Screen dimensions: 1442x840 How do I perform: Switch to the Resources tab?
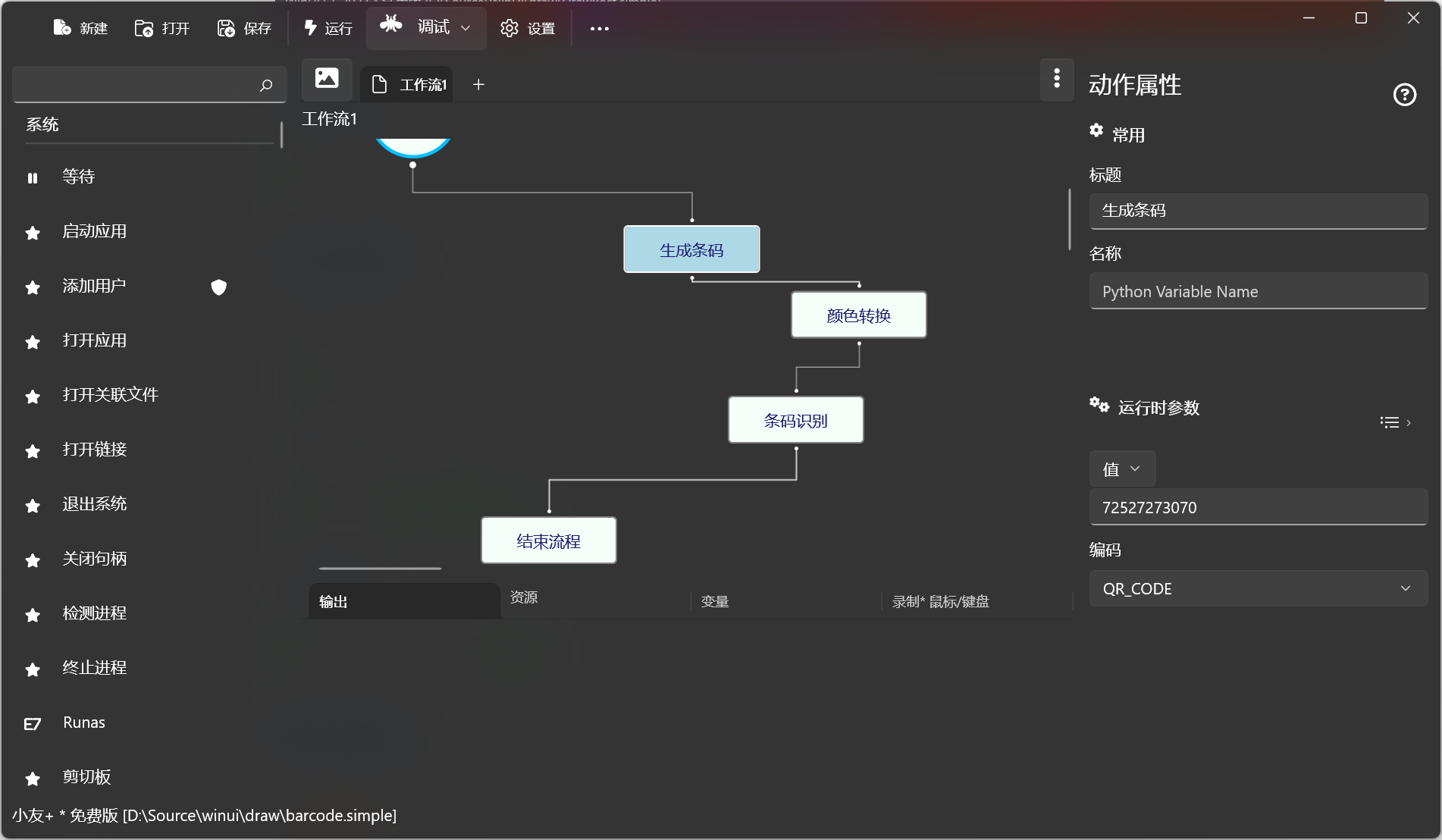(523, 597)
